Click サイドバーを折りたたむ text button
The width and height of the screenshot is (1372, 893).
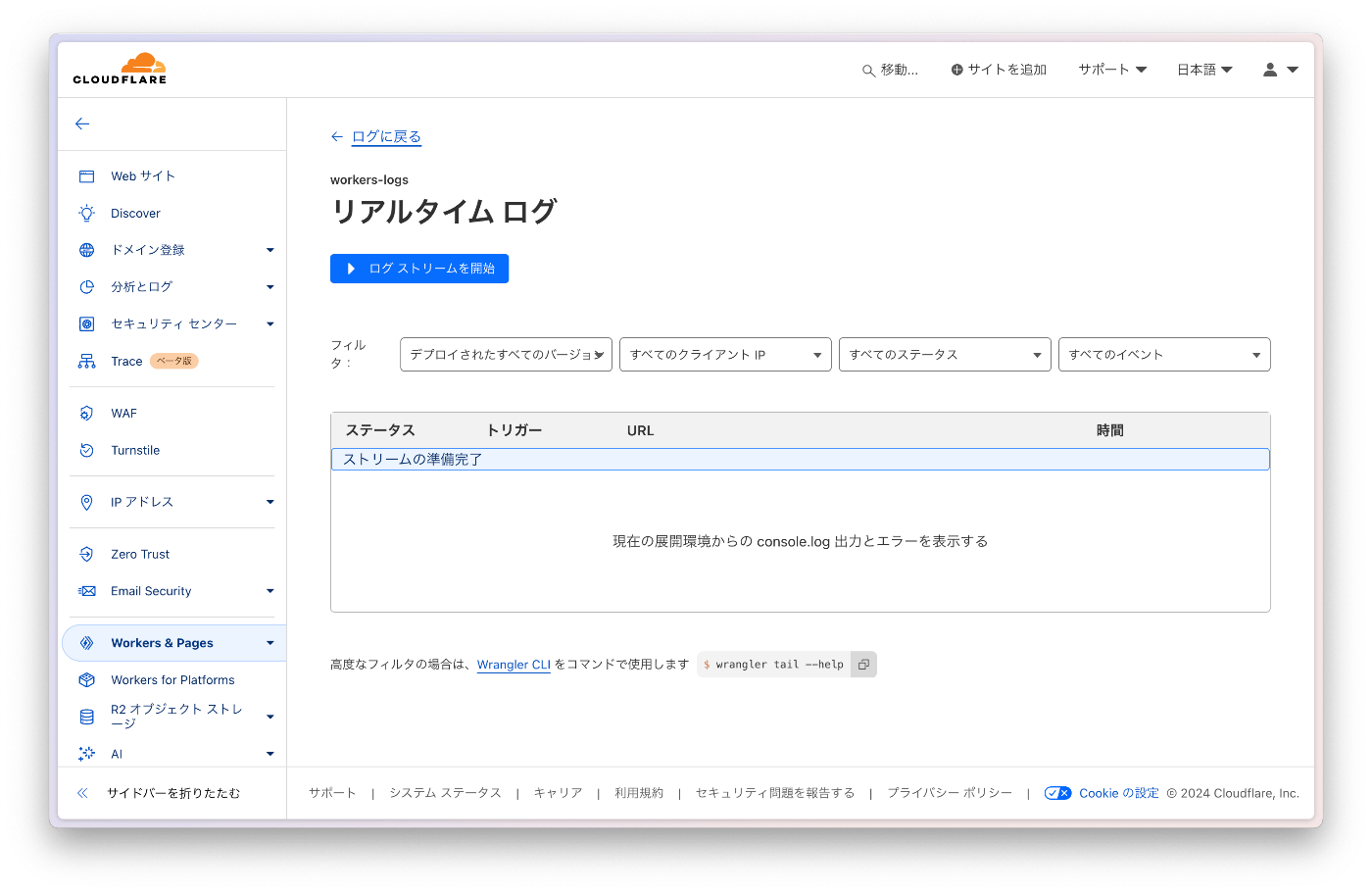click(173, 793)
